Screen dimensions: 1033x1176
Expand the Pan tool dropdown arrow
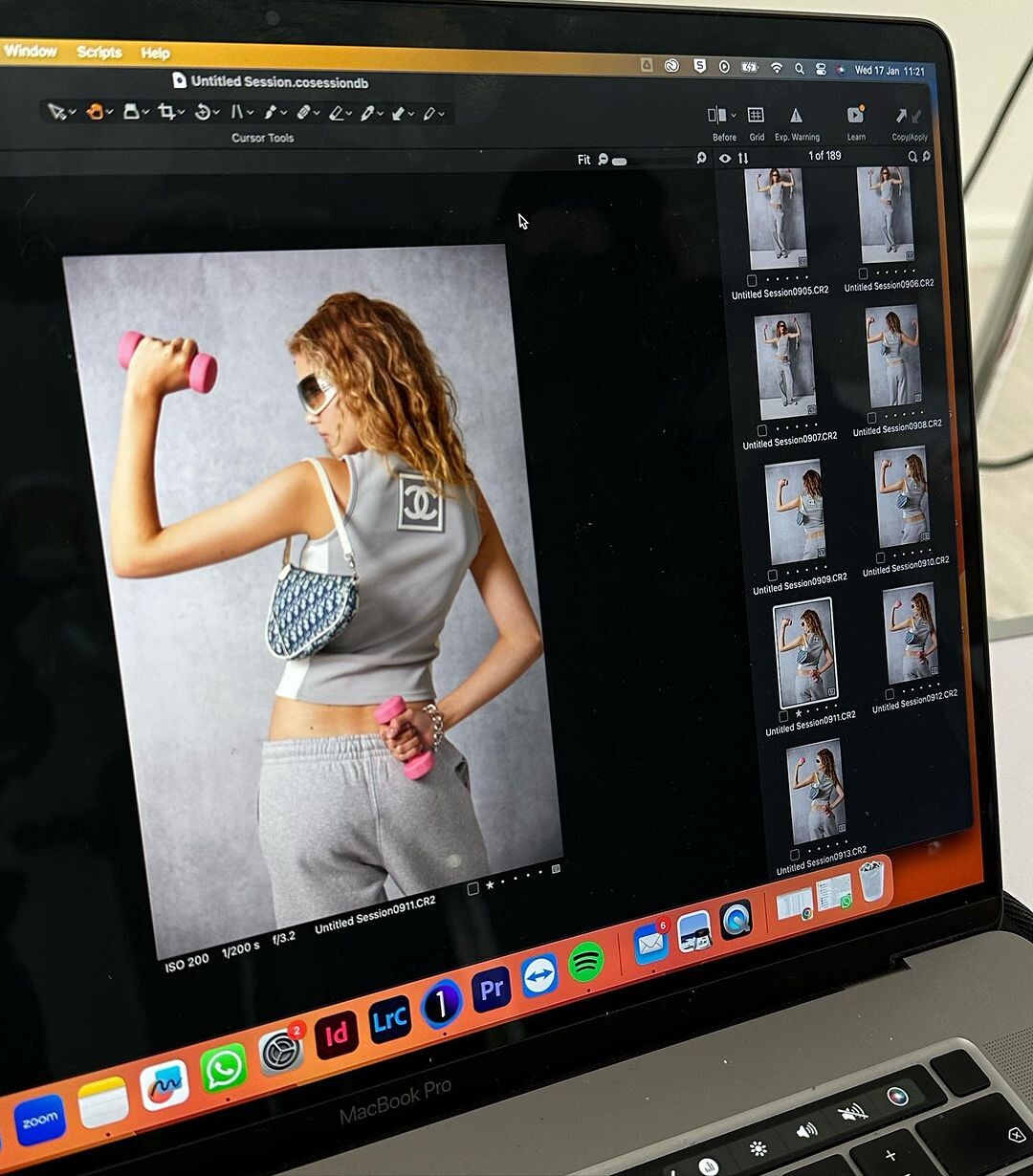tap(111, 114)
